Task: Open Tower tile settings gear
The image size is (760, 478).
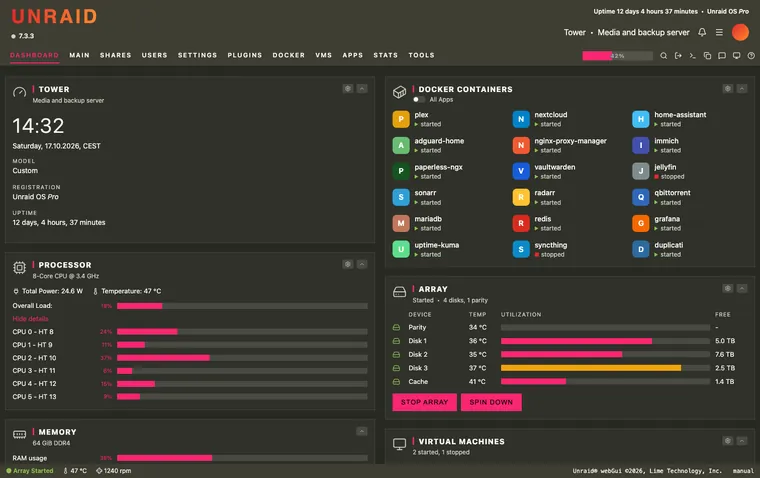Action: pos(348,89)
